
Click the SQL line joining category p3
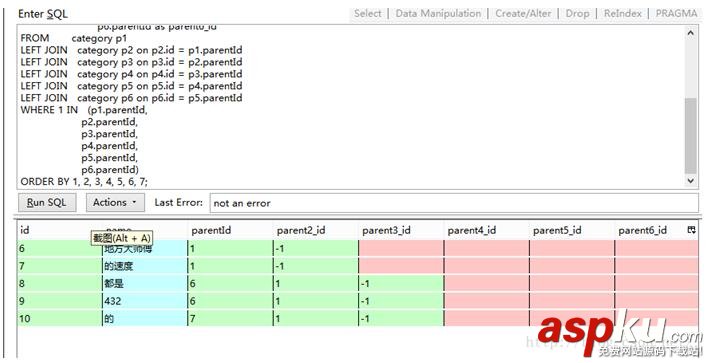pyautogui.click(x=131, y=62)
